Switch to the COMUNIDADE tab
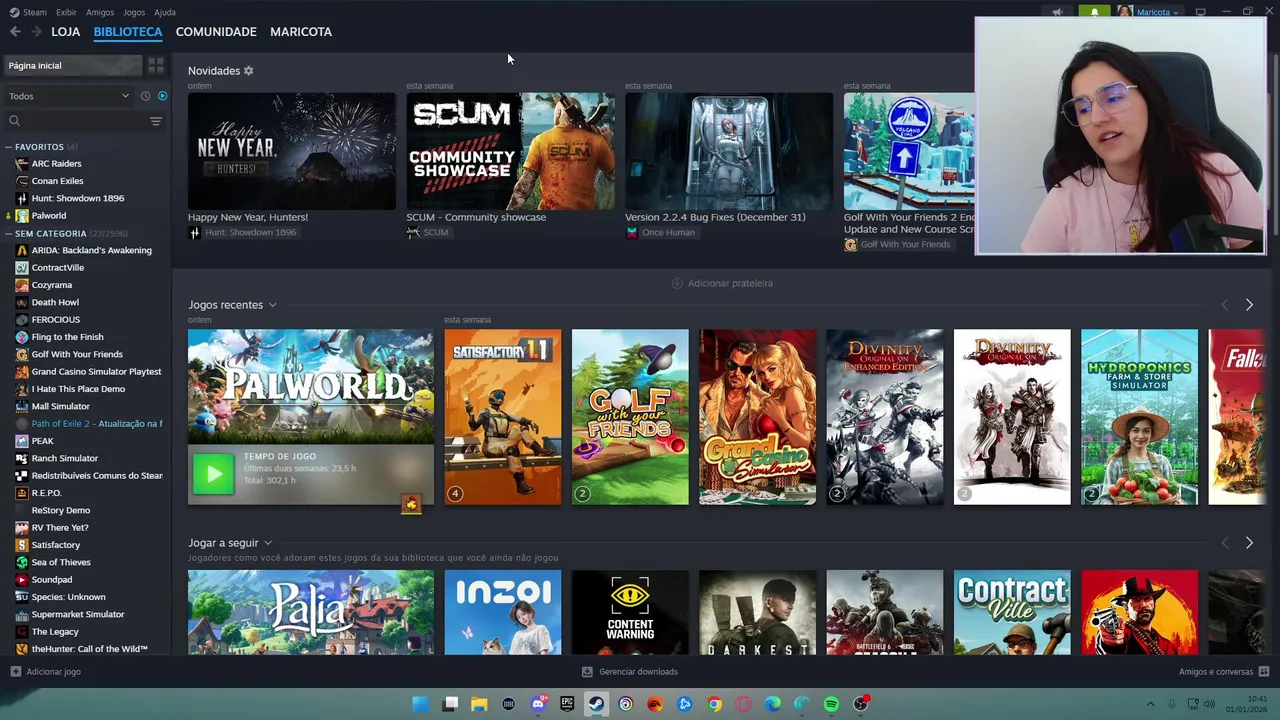 pyautogui.click(x=216, y=32)
